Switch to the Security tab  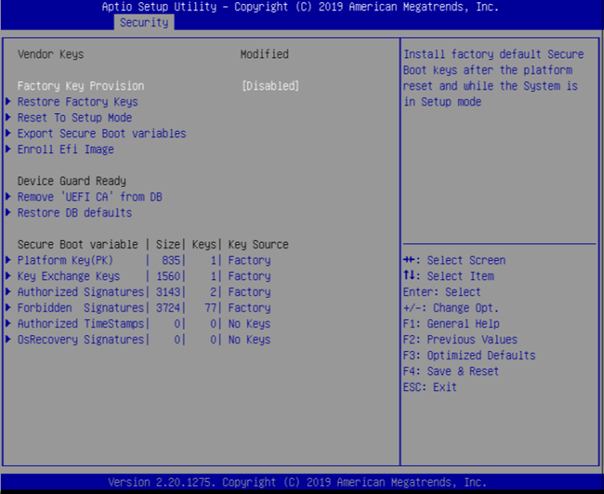pos(145,22)
